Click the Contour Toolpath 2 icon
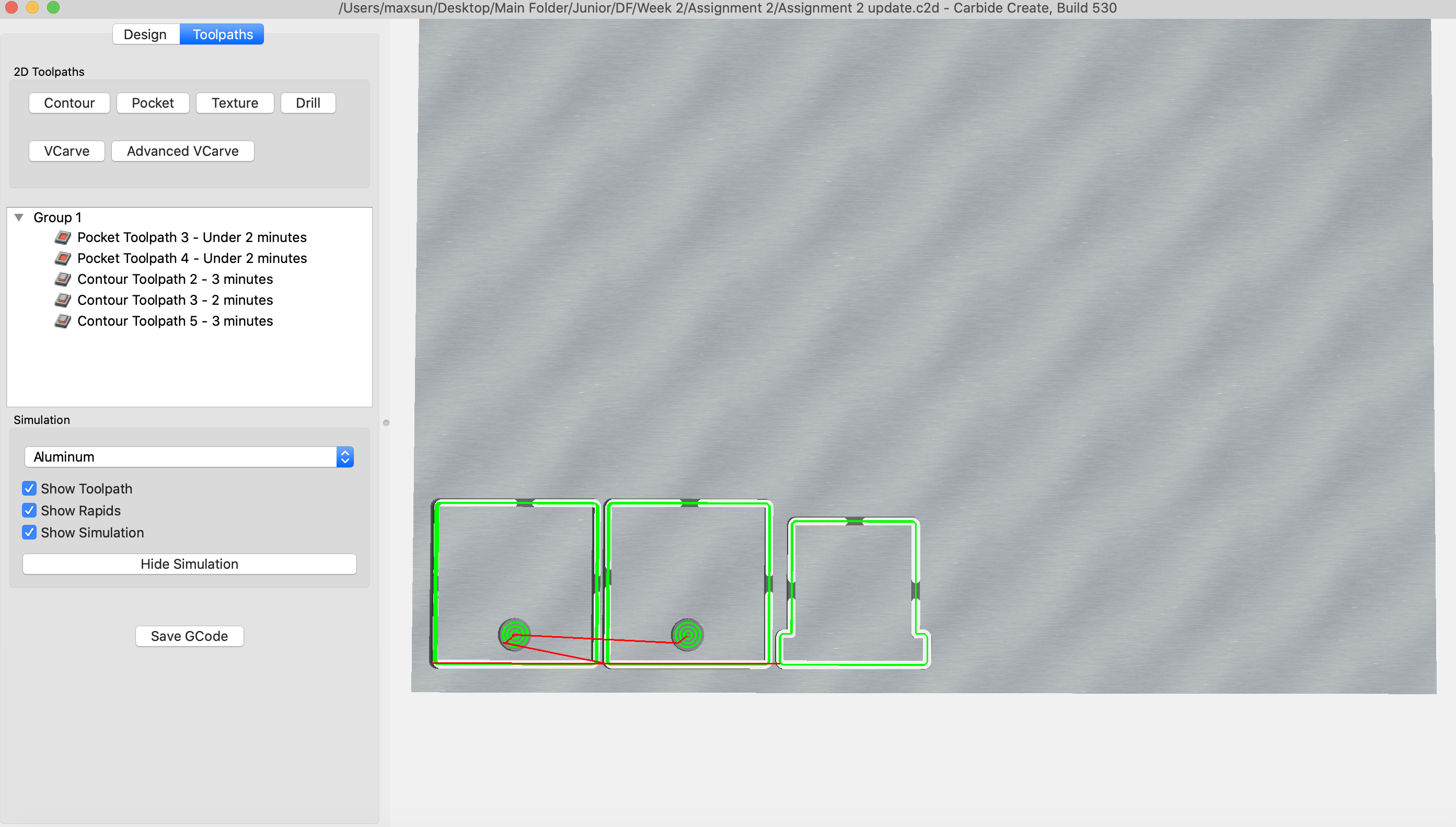 (x=63, y=280)
